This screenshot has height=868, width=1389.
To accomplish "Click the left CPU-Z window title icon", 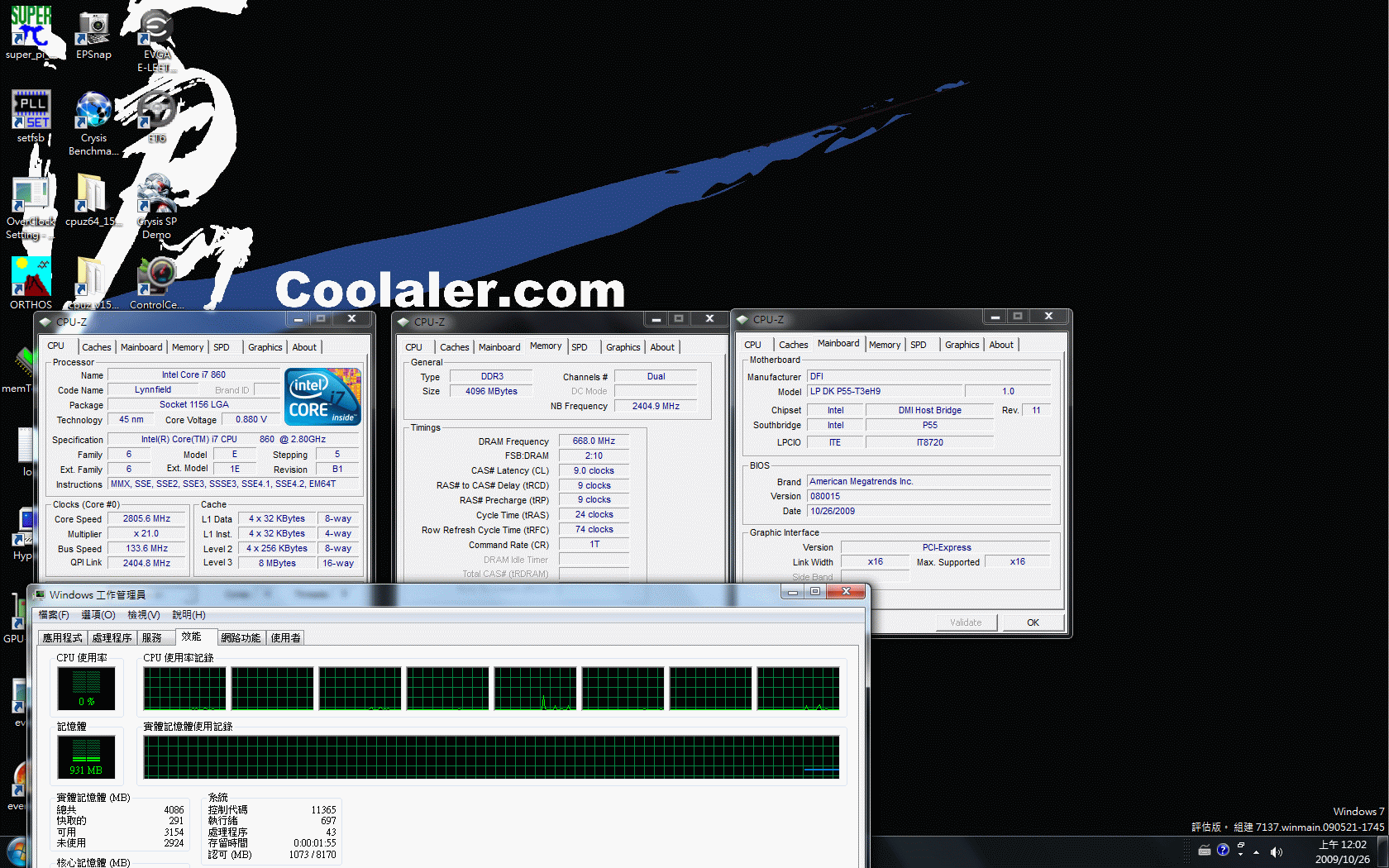I will pyautogui.click(x=45, y=322).
